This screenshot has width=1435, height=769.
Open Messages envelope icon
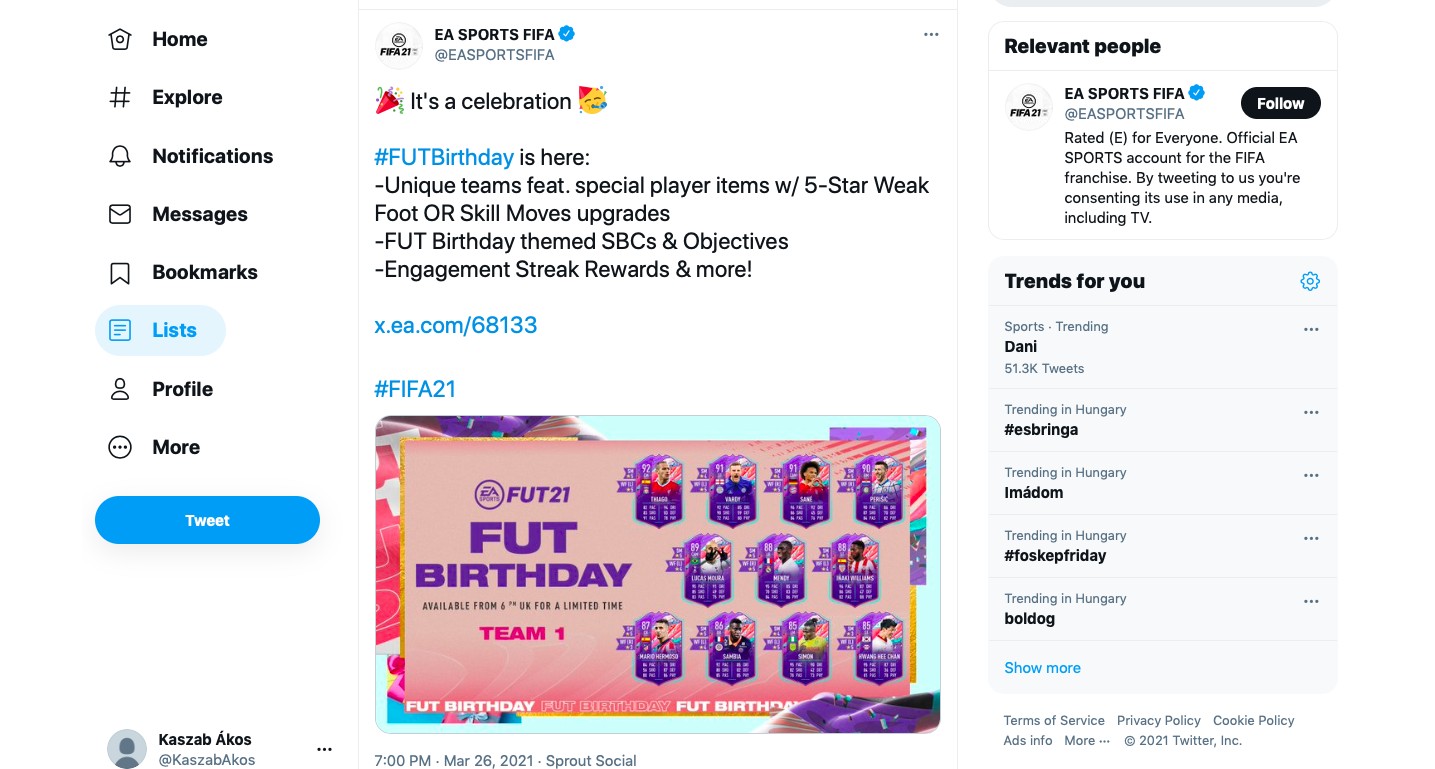point(120,214)
